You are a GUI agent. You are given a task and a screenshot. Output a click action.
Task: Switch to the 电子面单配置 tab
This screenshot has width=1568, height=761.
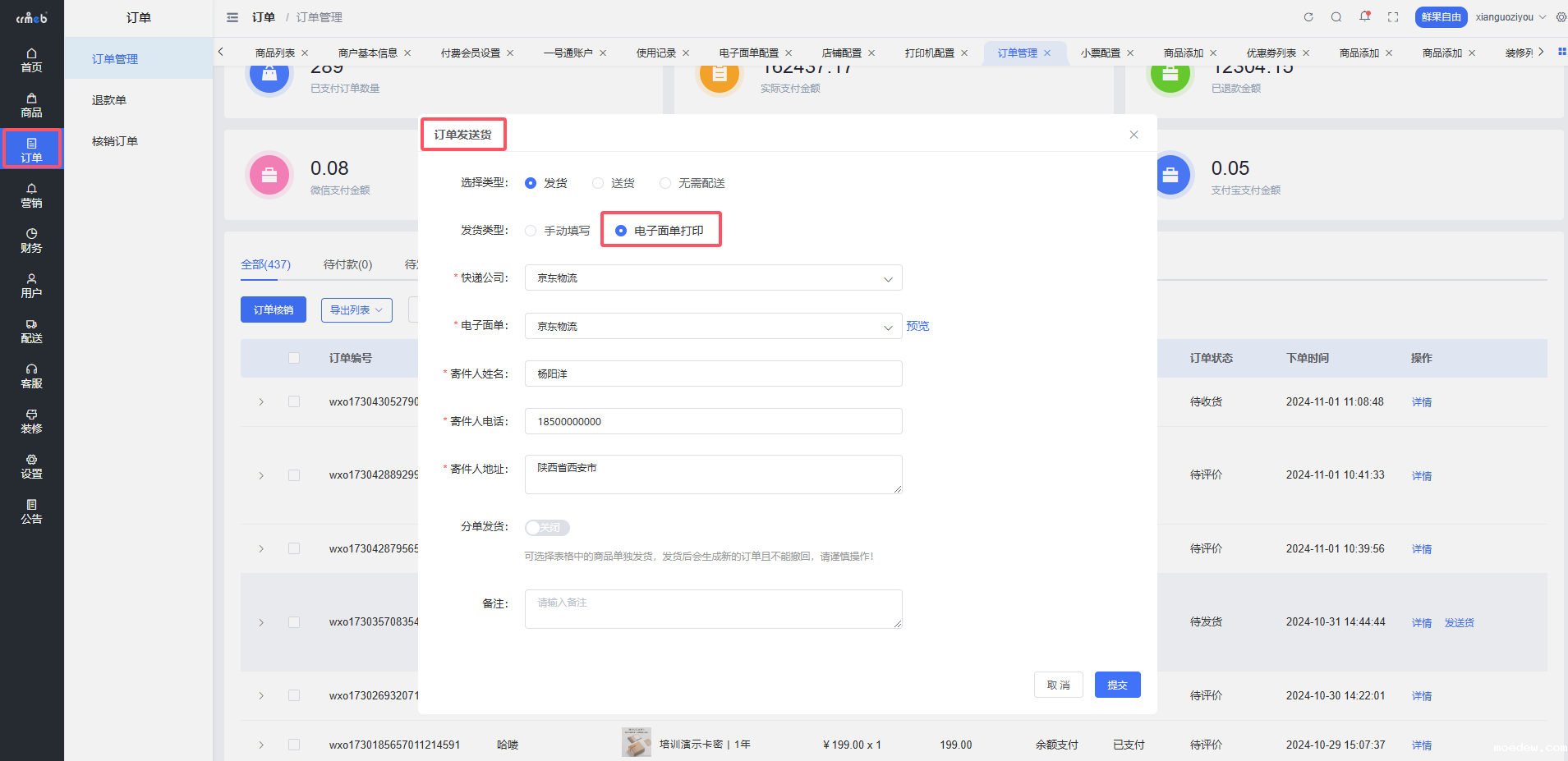[748, 53]
